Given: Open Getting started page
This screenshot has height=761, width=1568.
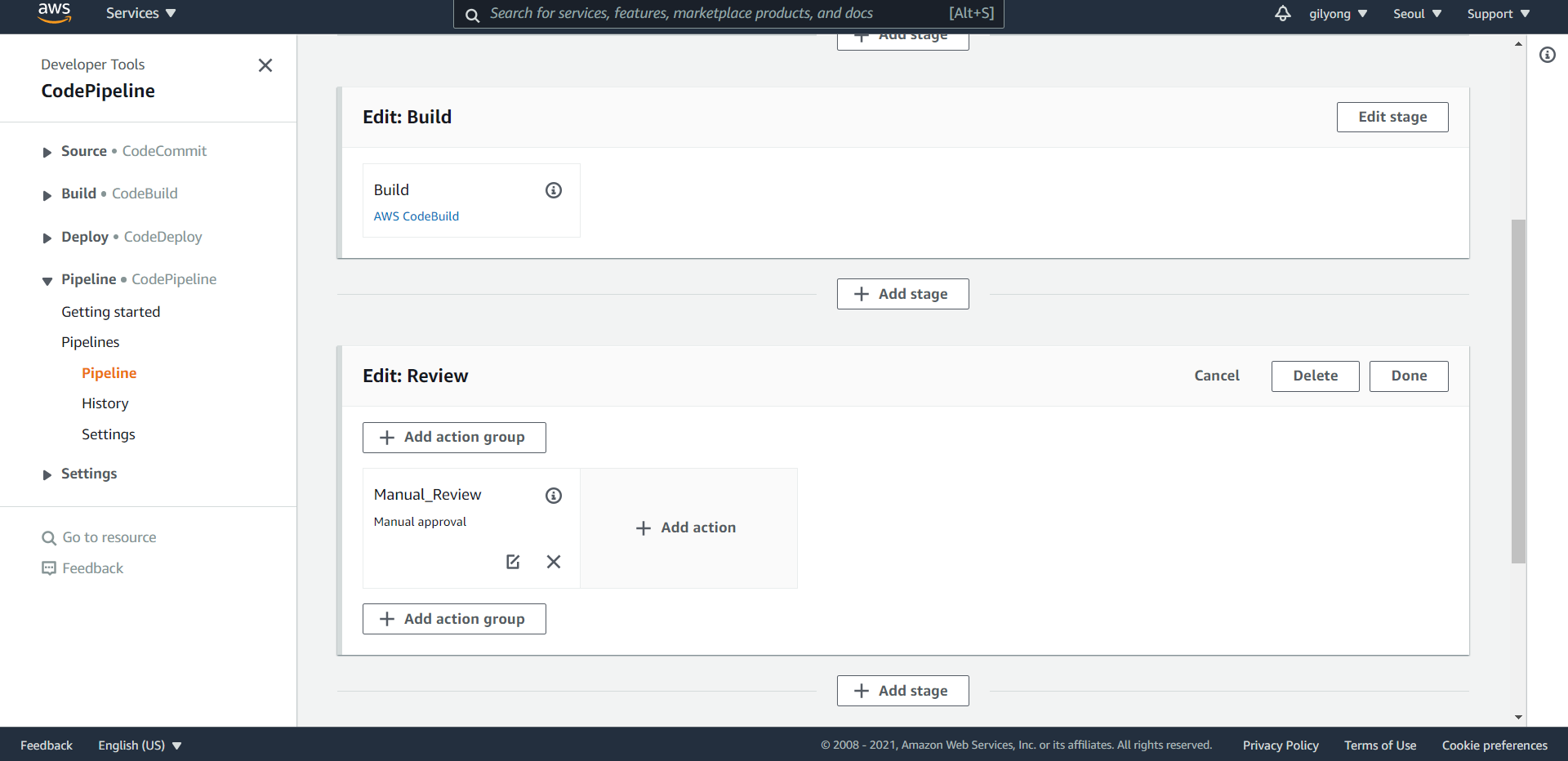Looking at the screenshot, I should (110, 312).
